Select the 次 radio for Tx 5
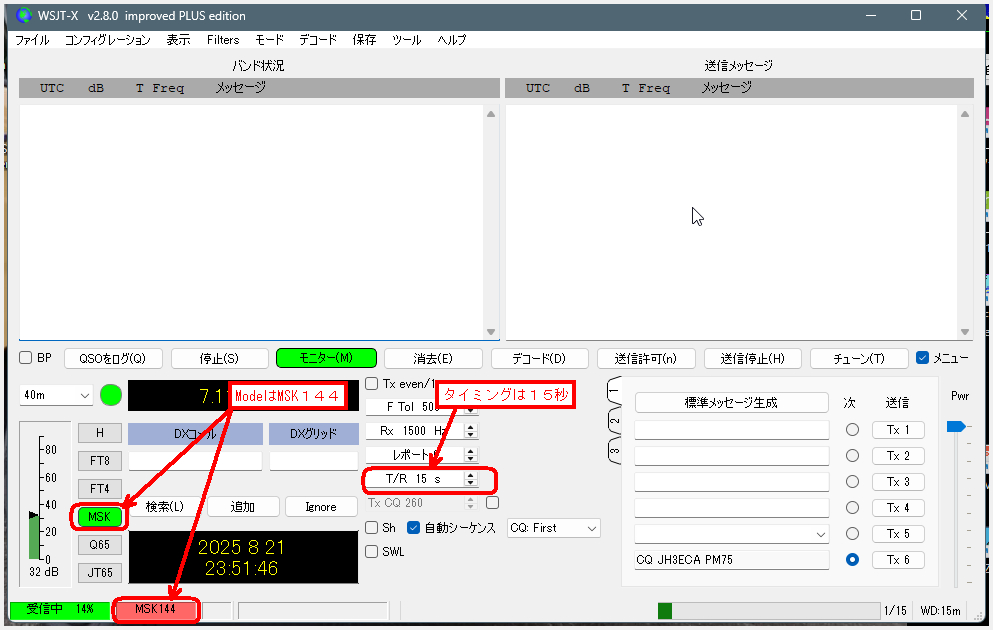Viewport: 993px width, 630px height. click(x=852, y=534)
